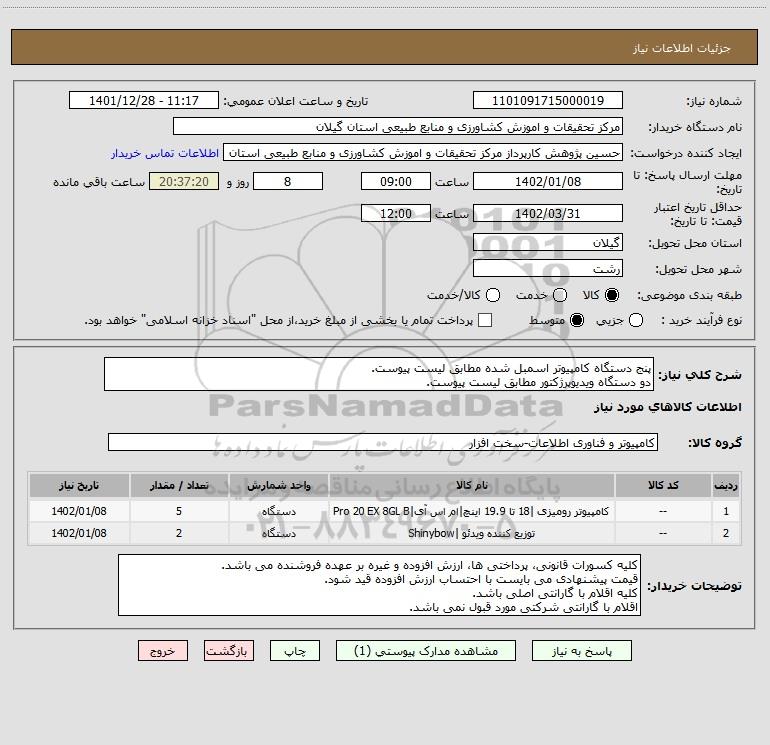Click unit cell دستگاه in row 1
Image resolution: width=770 pixels, height=745 pixels.
tap(278, 511)
